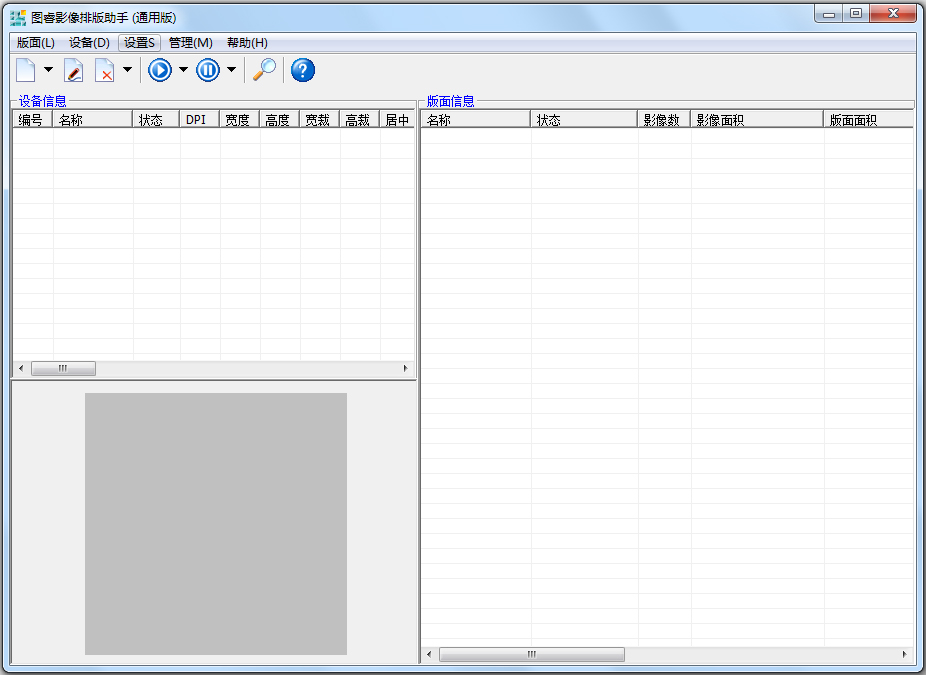The width and height of the screenshot is (926, 675).
Task: Click the device table 名称 column header
Action: coord(93,120)
